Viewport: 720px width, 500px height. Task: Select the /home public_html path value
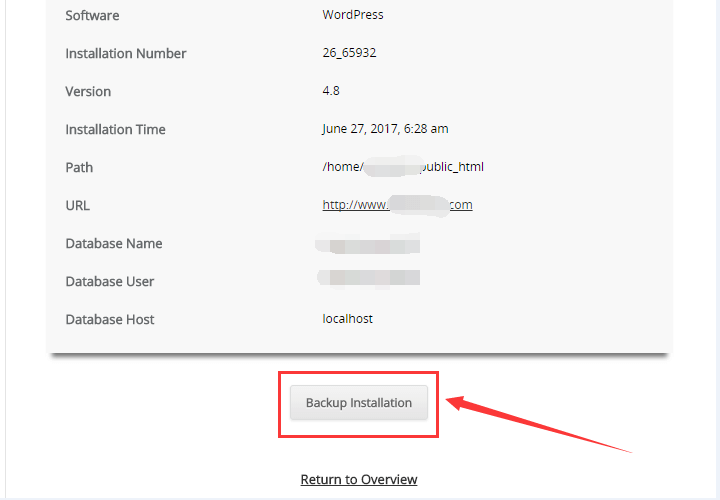point(403,167)
